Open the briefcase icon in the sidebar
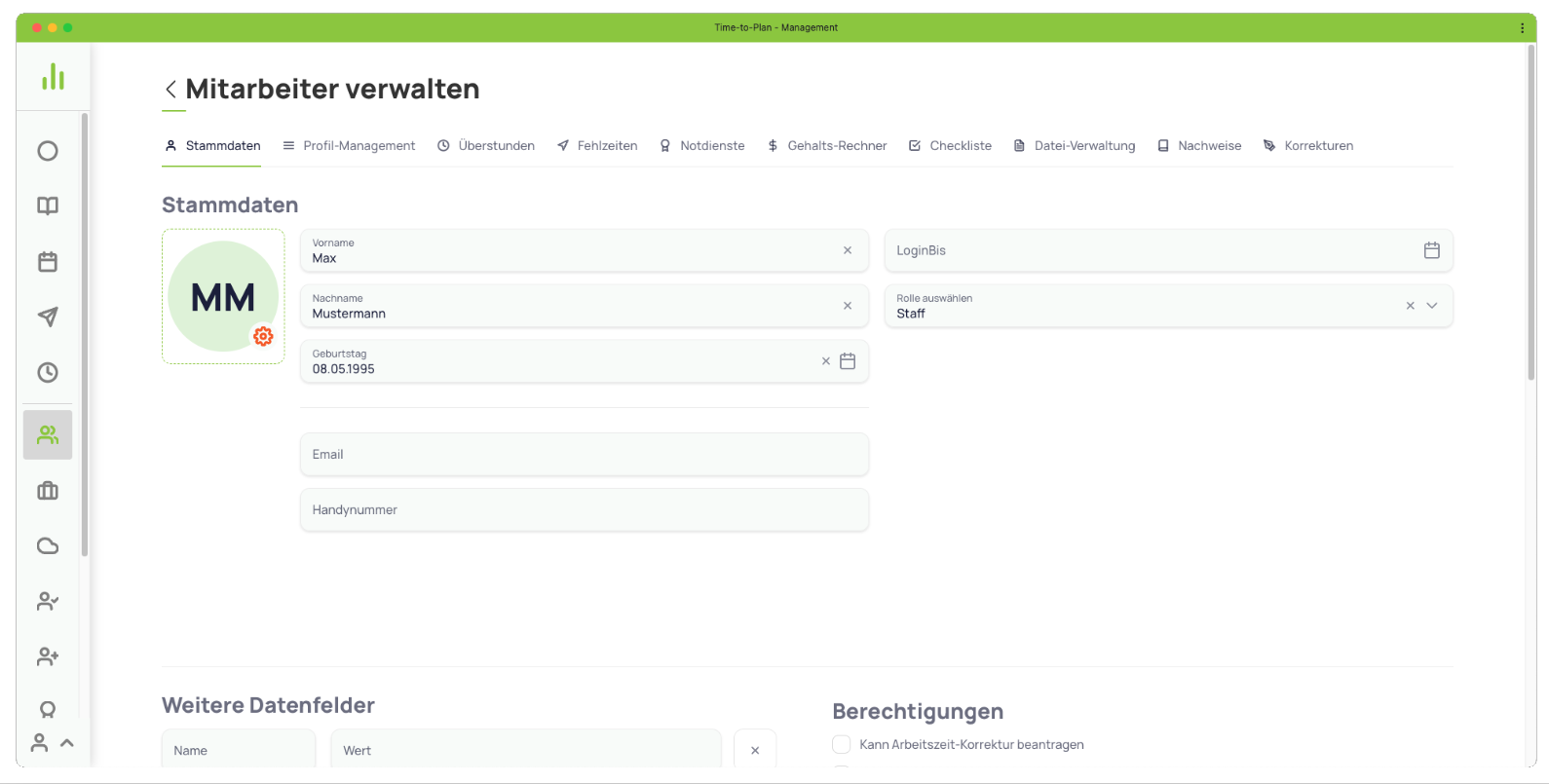This screenshot has height=784, width=1549. pos(48,491)
